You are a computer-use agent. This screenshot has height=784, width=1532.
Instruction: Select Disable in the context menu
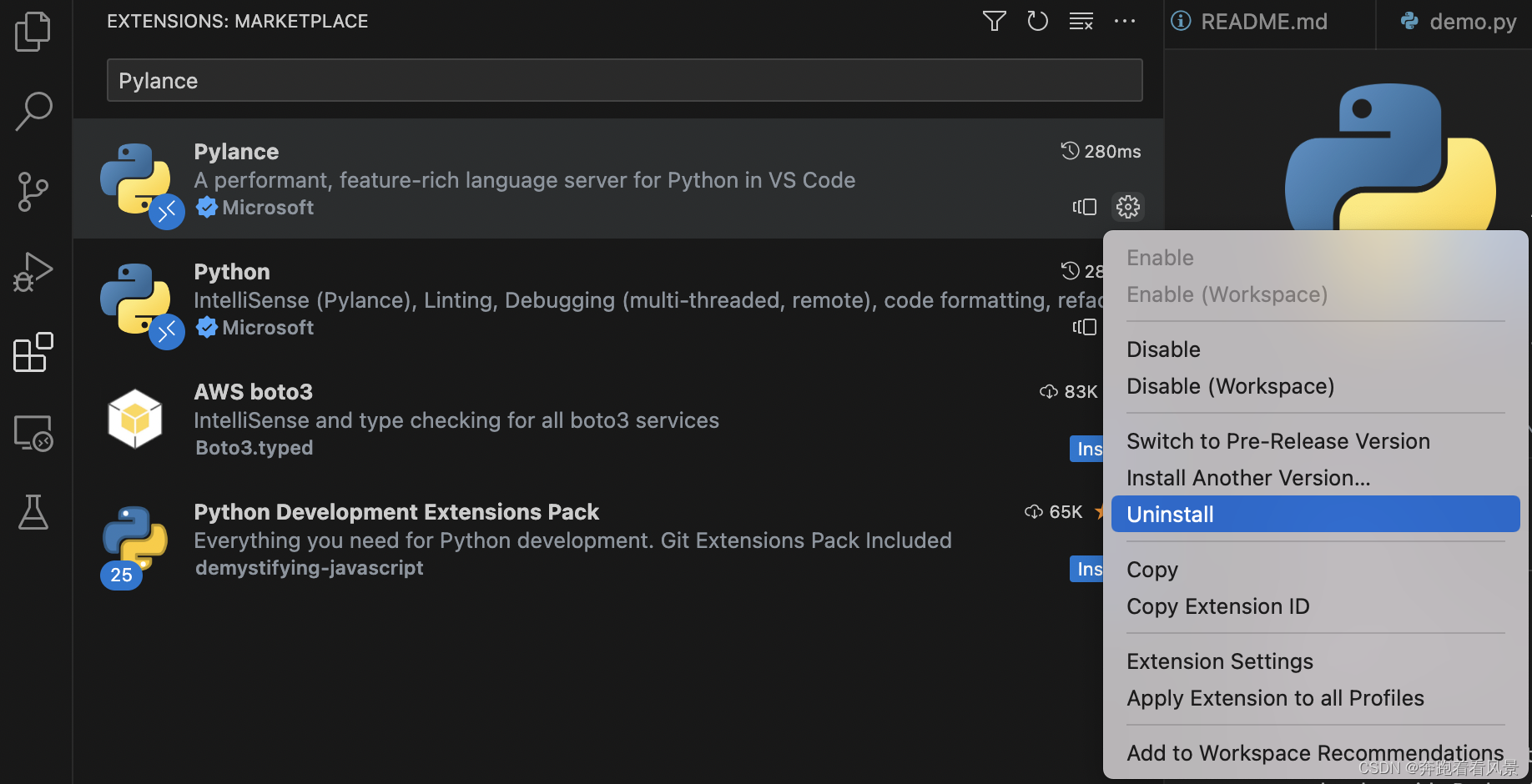point(1163,349)
